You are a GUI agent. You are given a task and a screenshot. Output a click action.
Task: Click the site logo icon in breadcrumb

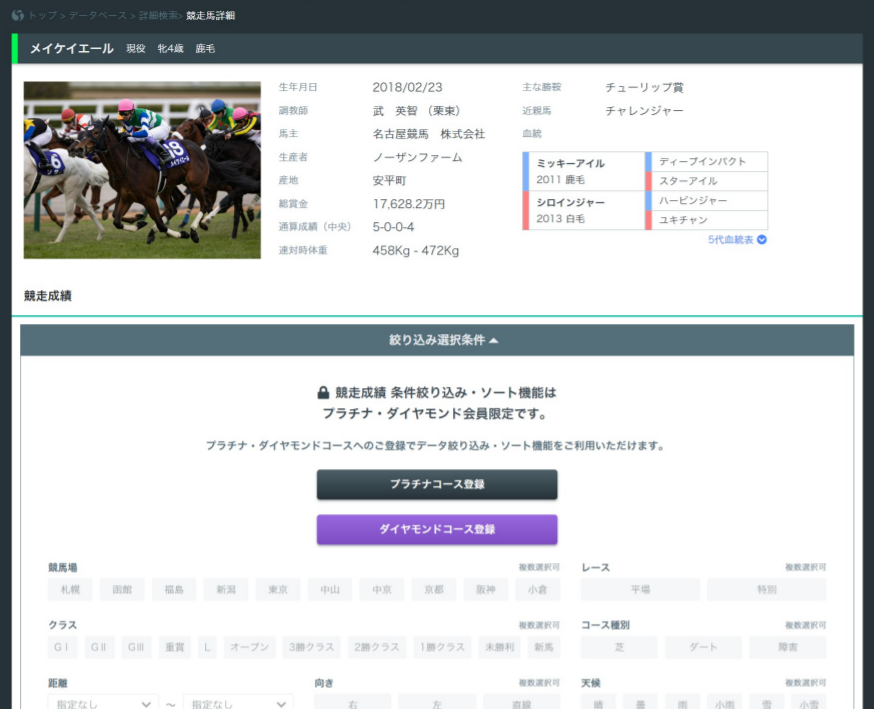point(18,15)
